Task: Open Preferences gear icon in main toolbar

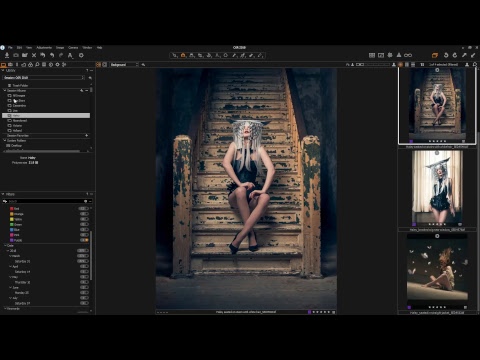Action: [x=81, y=55]
